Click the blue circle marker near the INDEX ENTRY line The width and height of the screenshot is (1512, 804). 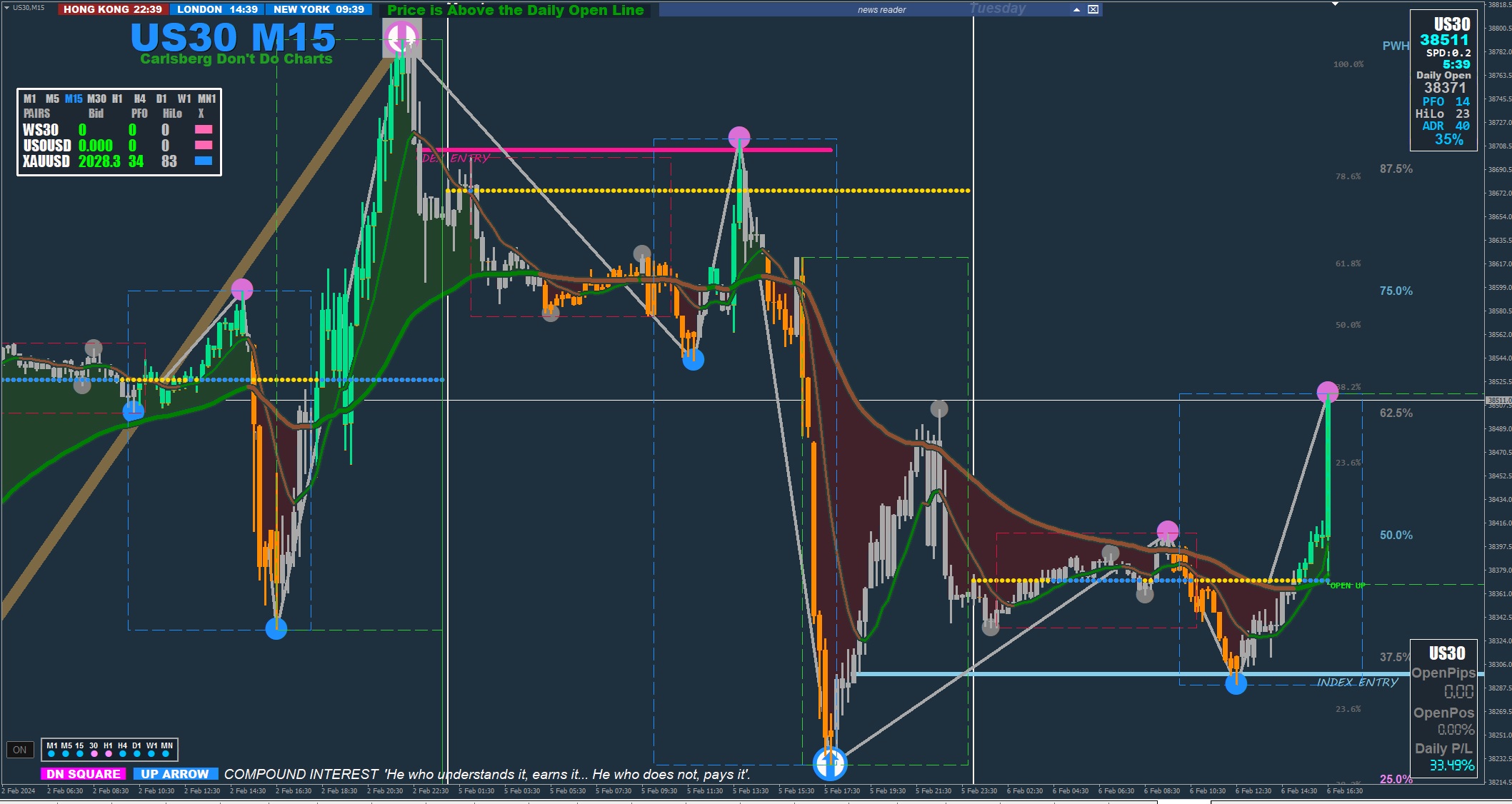click(x=1236, y=684)
